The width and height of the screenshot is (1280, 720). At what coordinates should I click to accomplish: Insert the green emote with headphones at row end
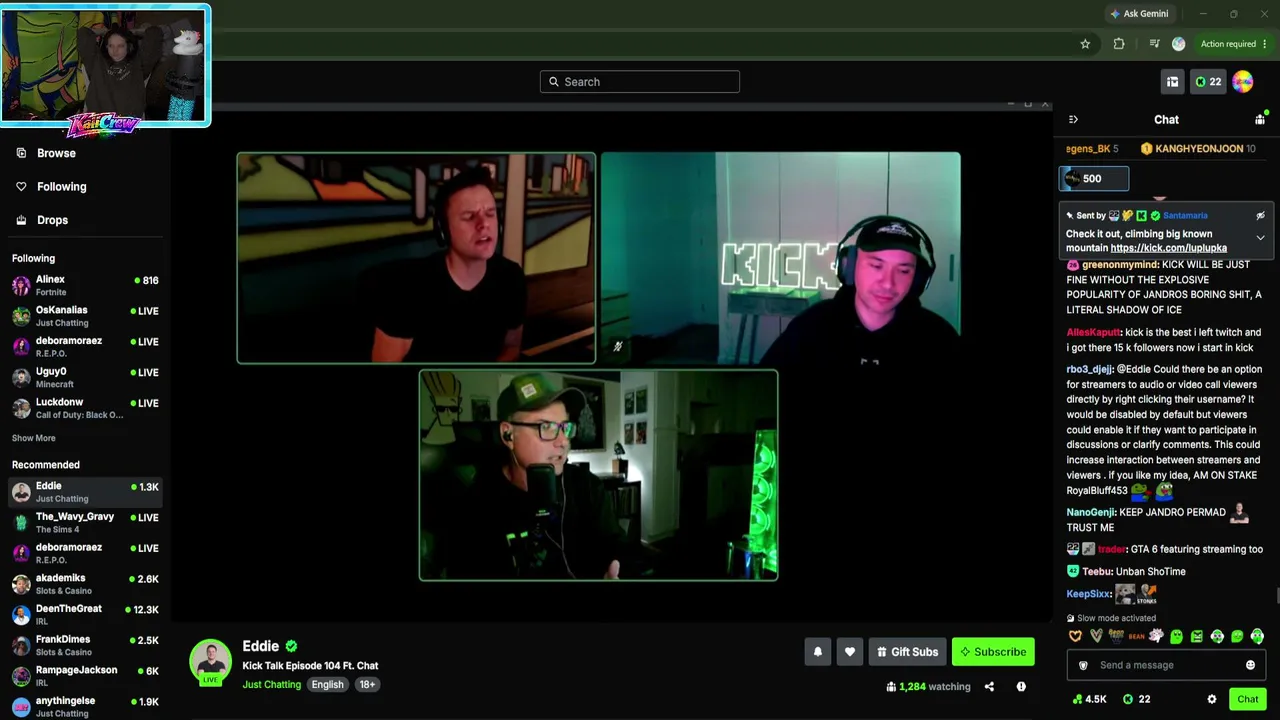[1257, 636]
